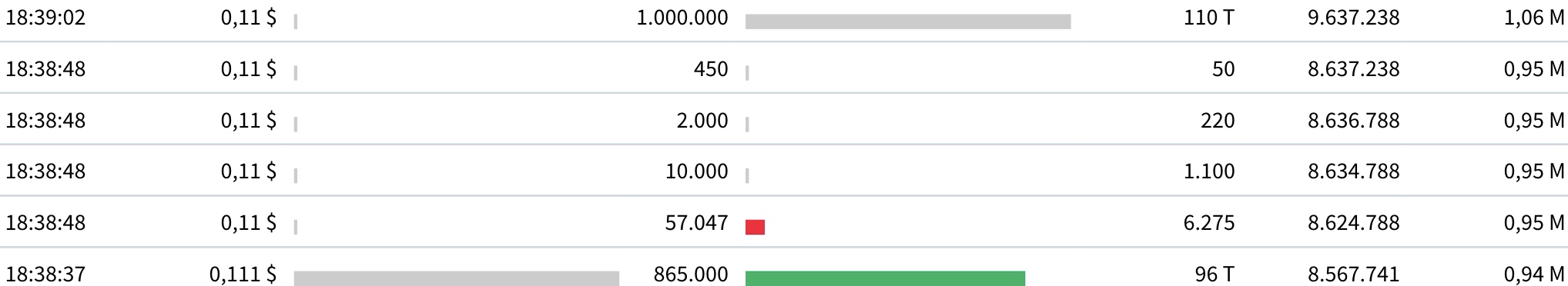Click cumulative volume 8.567.741
The height and width of the screenshot is (286, 1568).
[1353, 274]
